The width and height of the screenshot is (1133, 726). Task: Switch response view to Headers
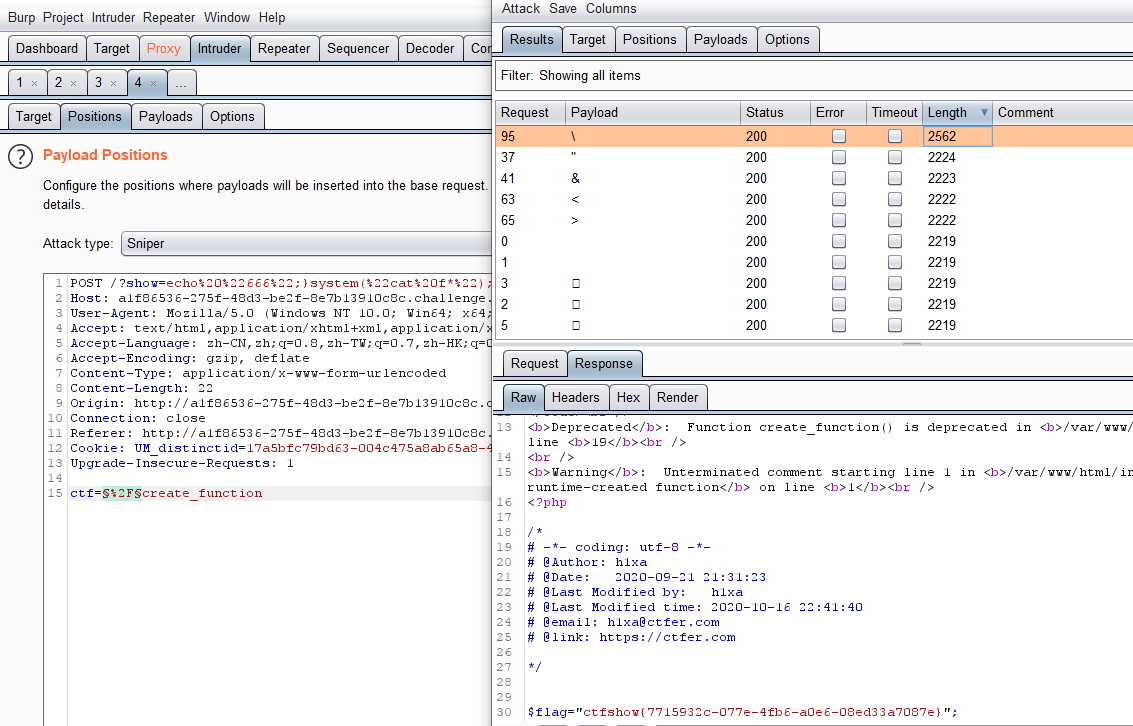click(576, 397)
